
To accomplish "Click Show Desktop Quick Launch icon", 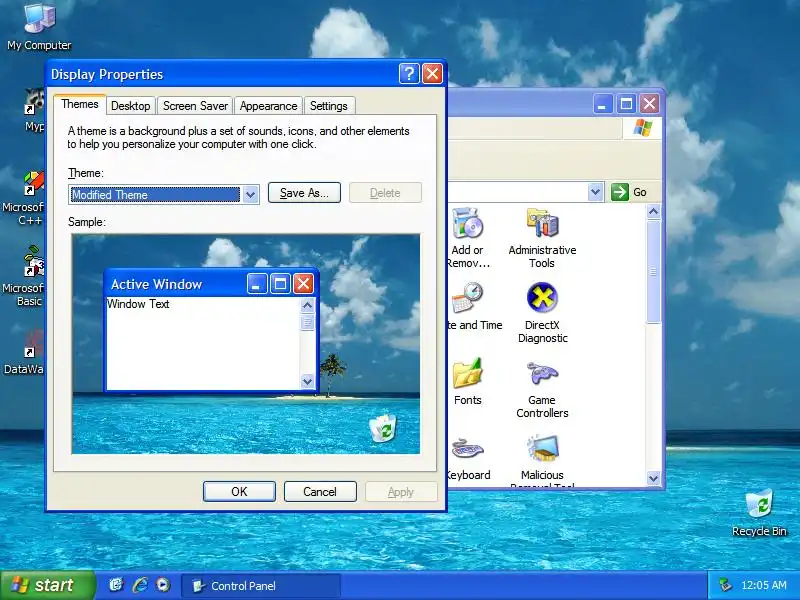I will [116, 585].
